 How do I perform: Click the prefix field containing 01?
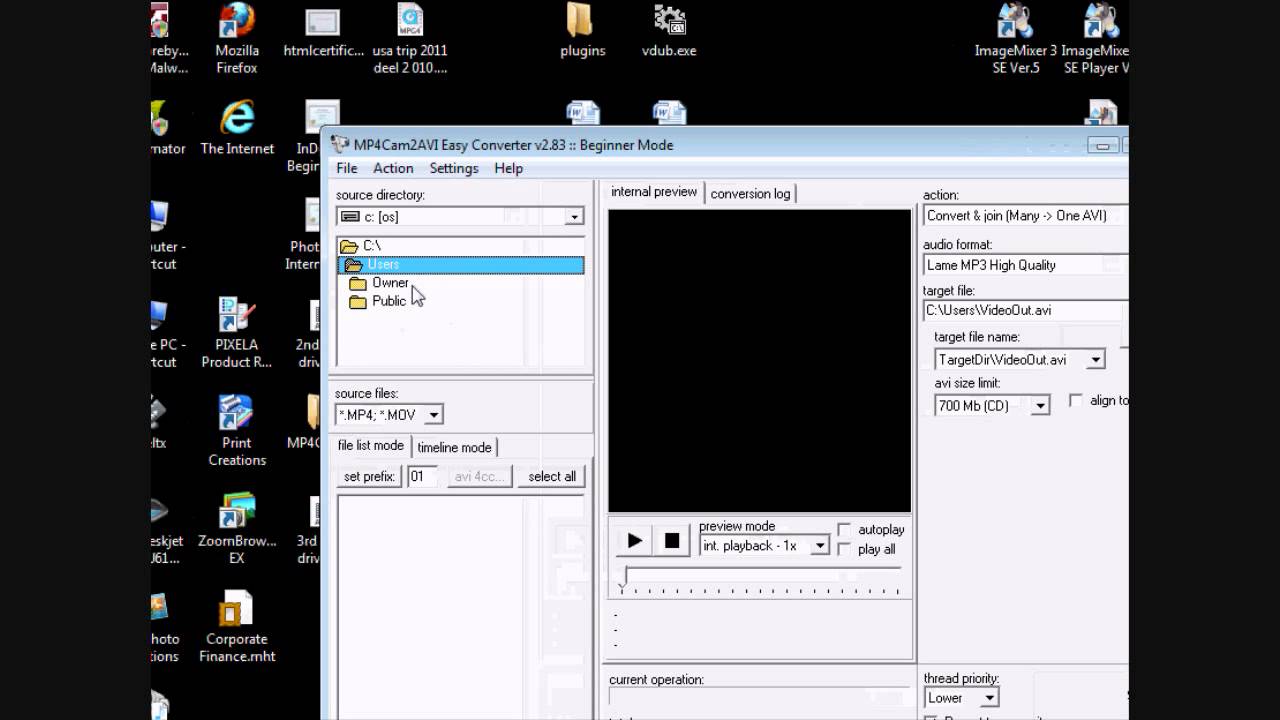[421, 477]
